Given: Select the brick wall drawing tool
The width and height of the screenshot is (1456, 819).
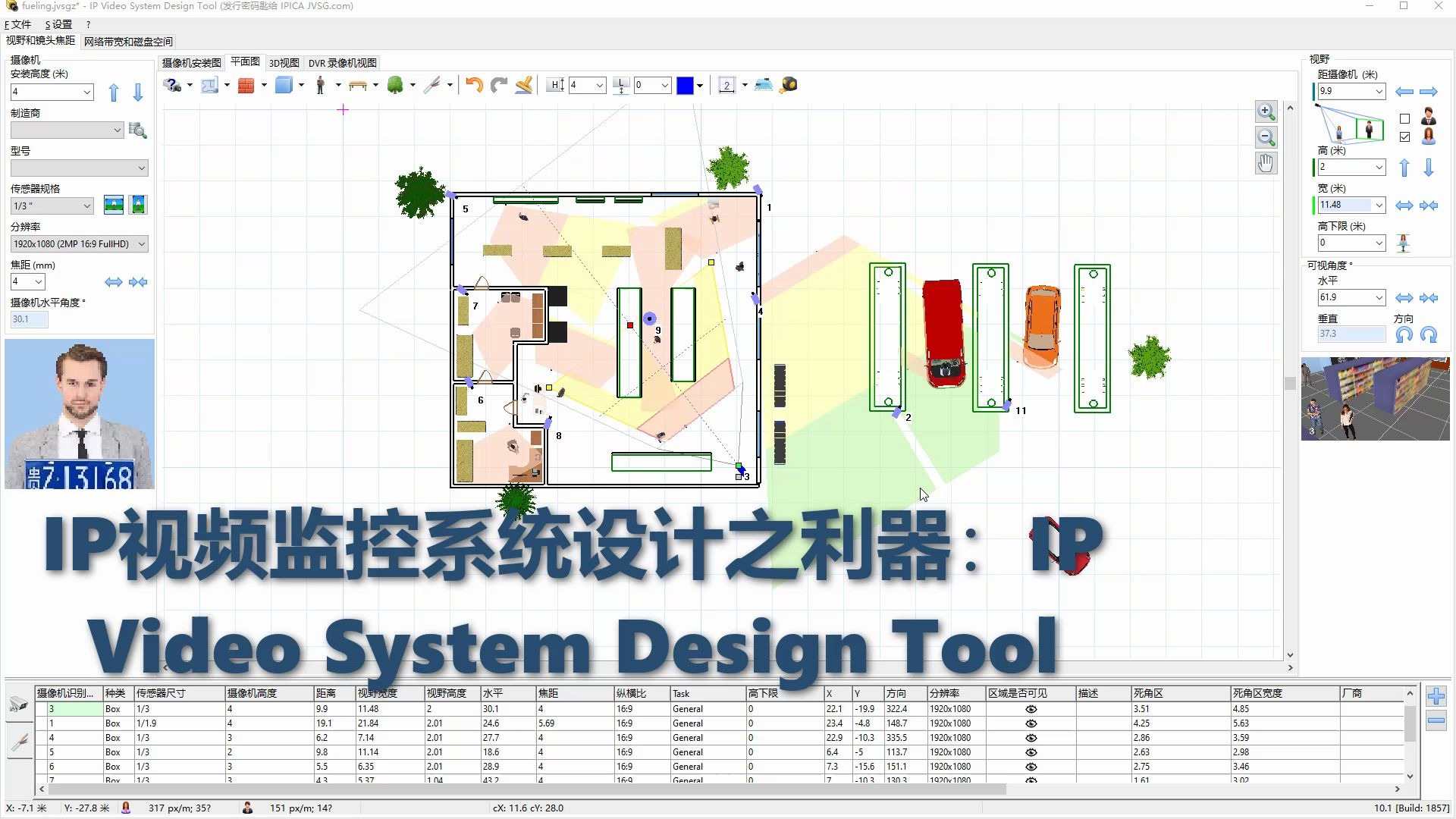Looking at the screenshot, I should (246, 85).
